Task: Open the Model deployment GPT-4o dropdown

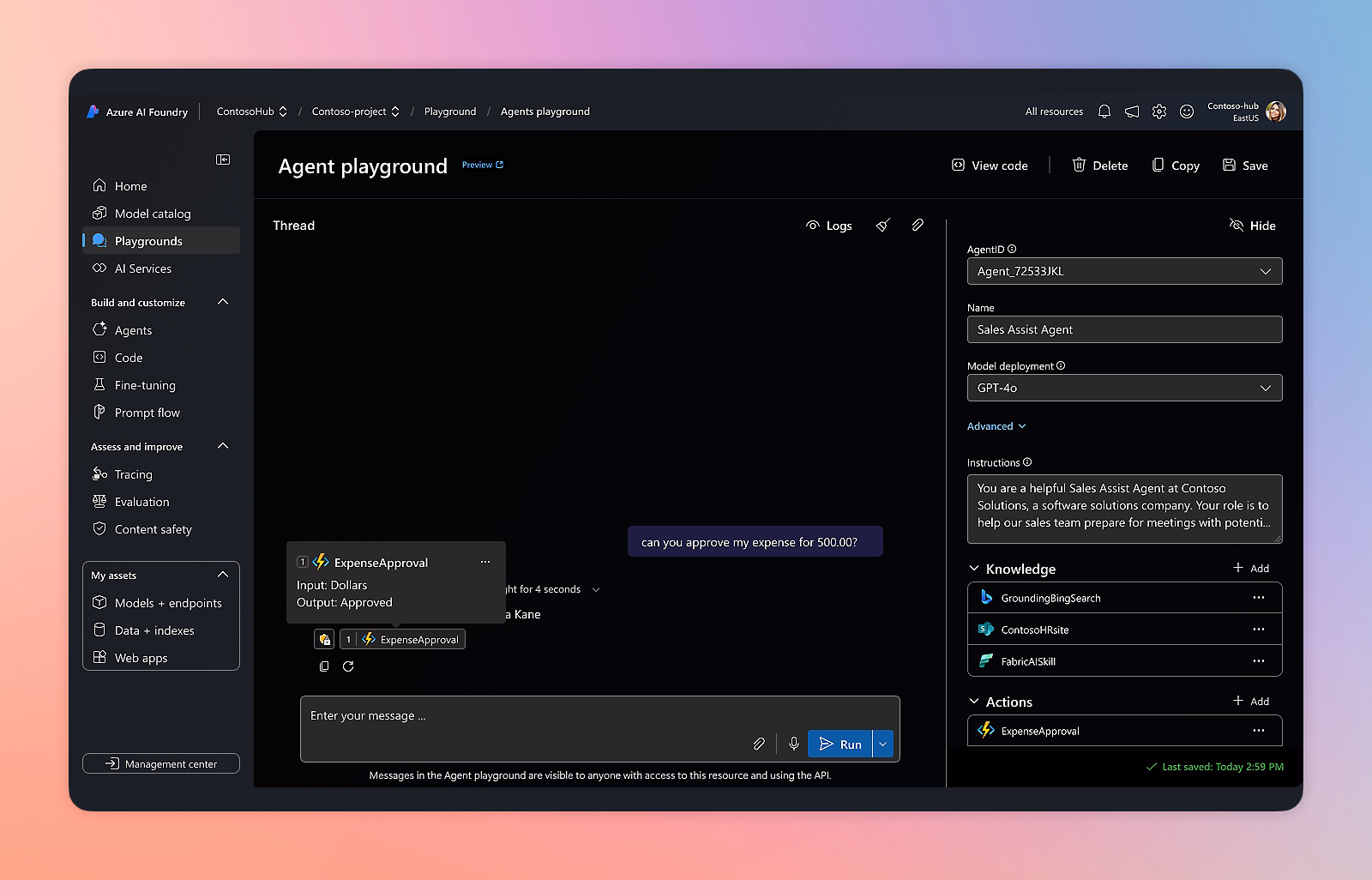Action: 1124,388
